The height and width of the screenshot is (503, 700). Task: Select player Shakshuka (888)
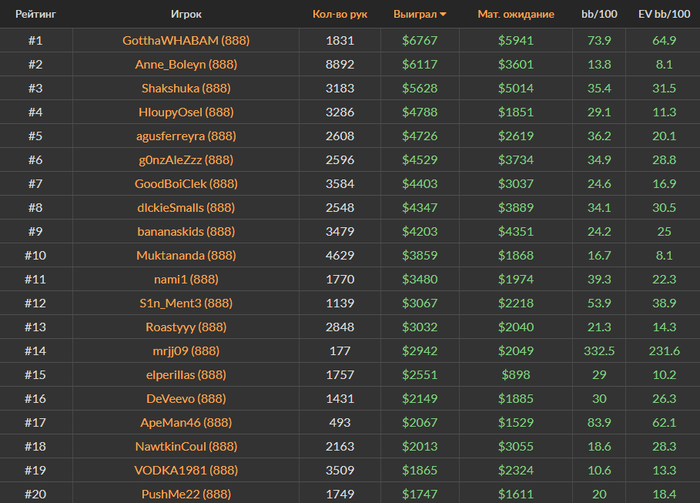(x=185, y=88)
